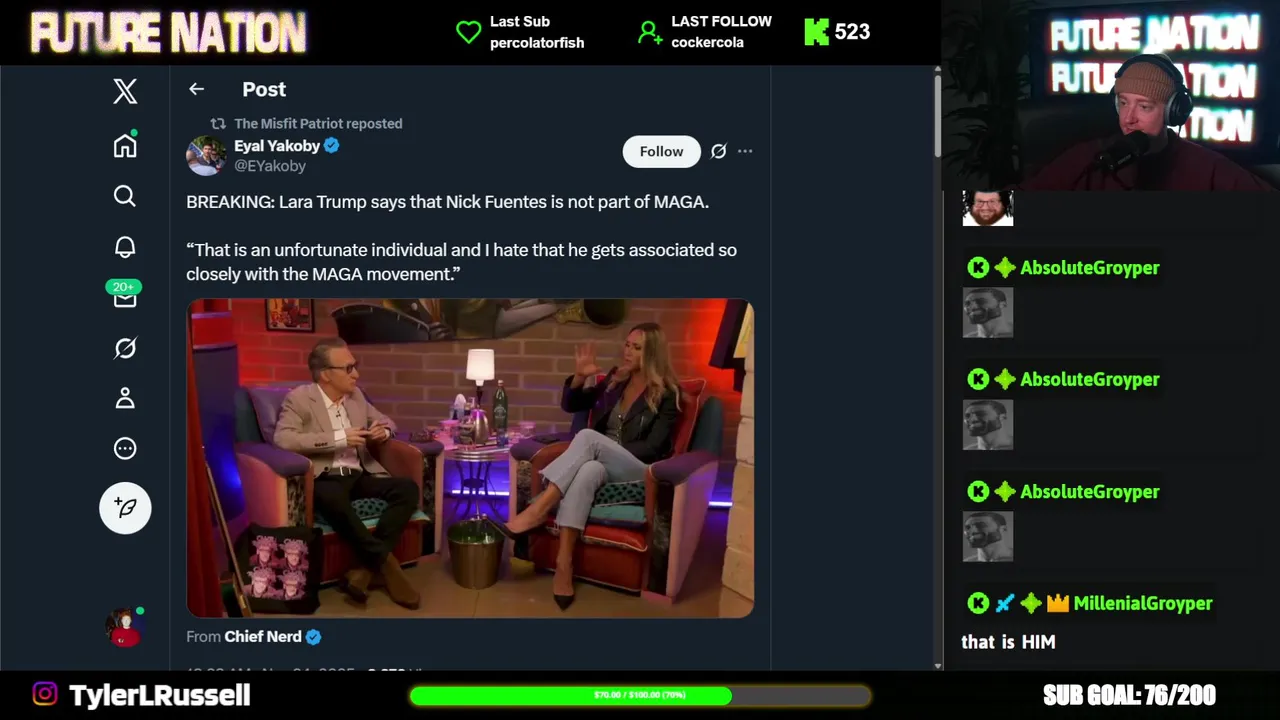Go back with the left arrow
The height and width of the screenshot is (720, 1280).
coord(196,89)
